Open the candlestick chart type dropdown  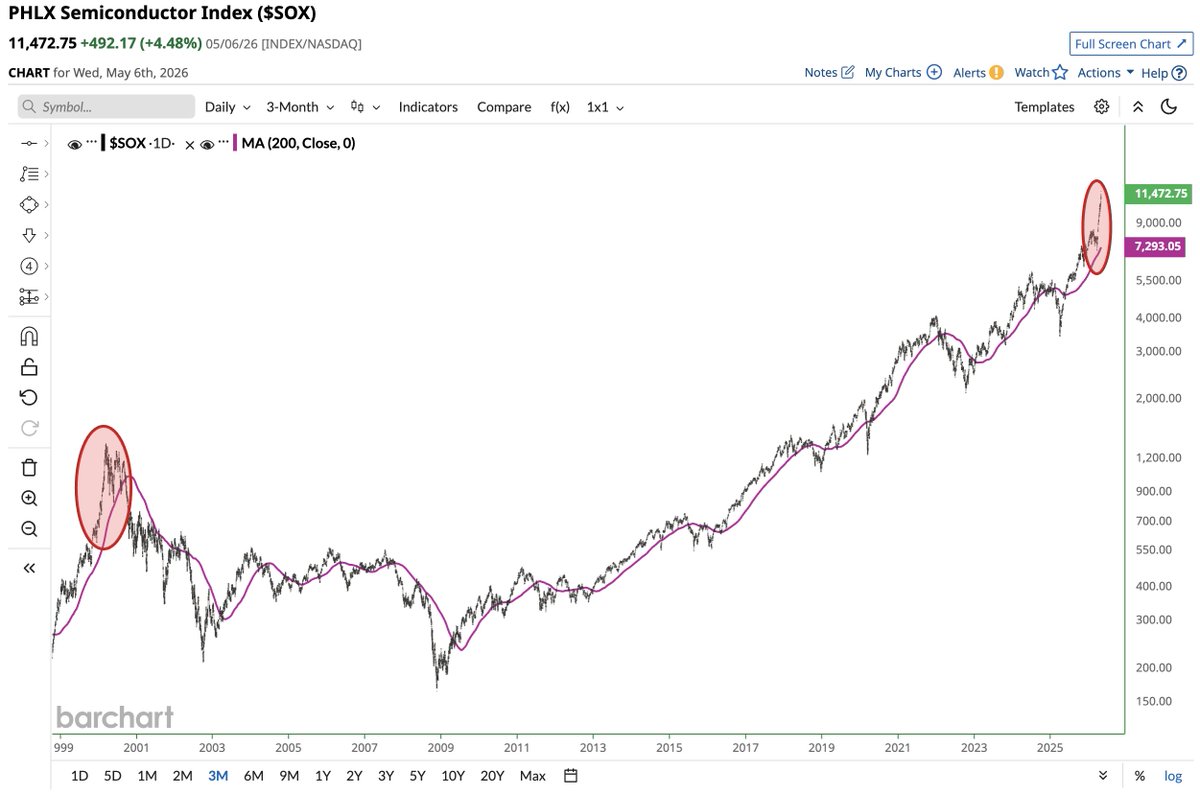364,107
